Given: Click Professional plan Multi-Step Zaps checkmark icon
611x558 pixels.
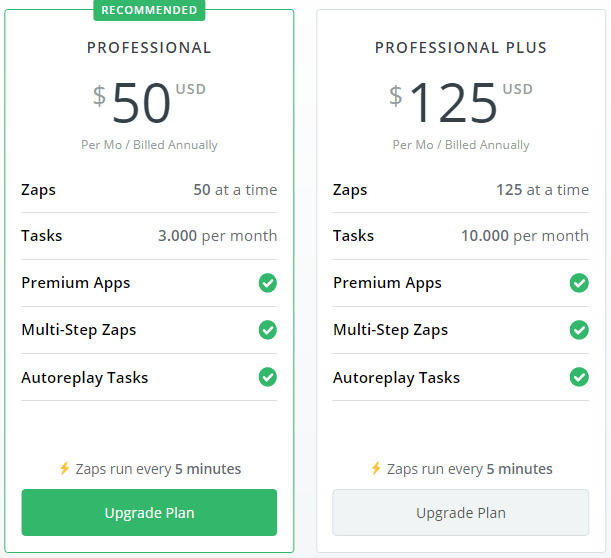Looking at the screenshot, I should click(267, 330).
